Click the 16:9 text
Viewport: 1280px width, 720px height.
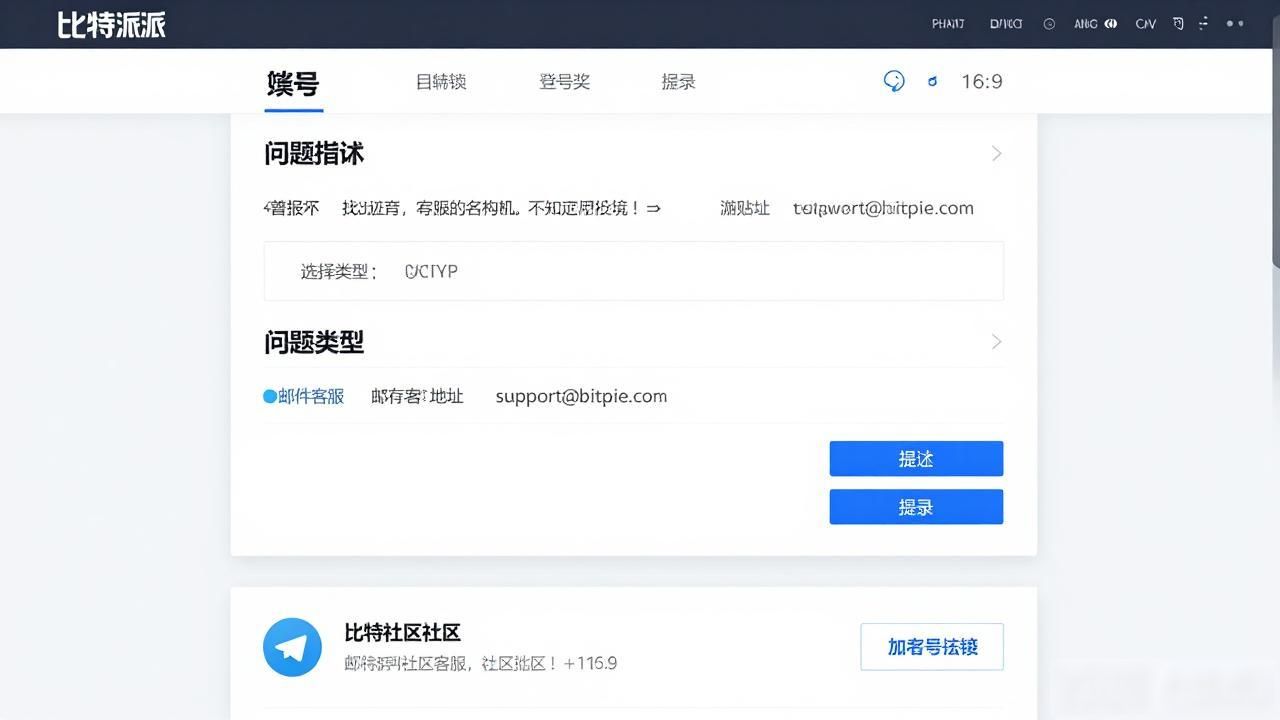pos(982,82)
